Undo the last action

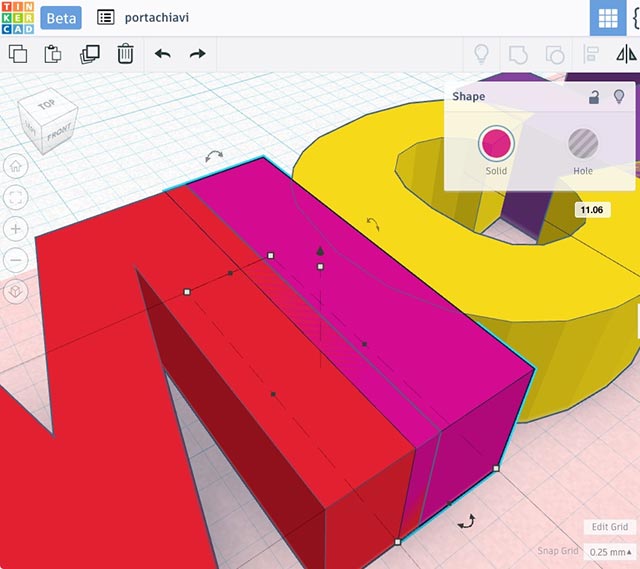(163, 54)
